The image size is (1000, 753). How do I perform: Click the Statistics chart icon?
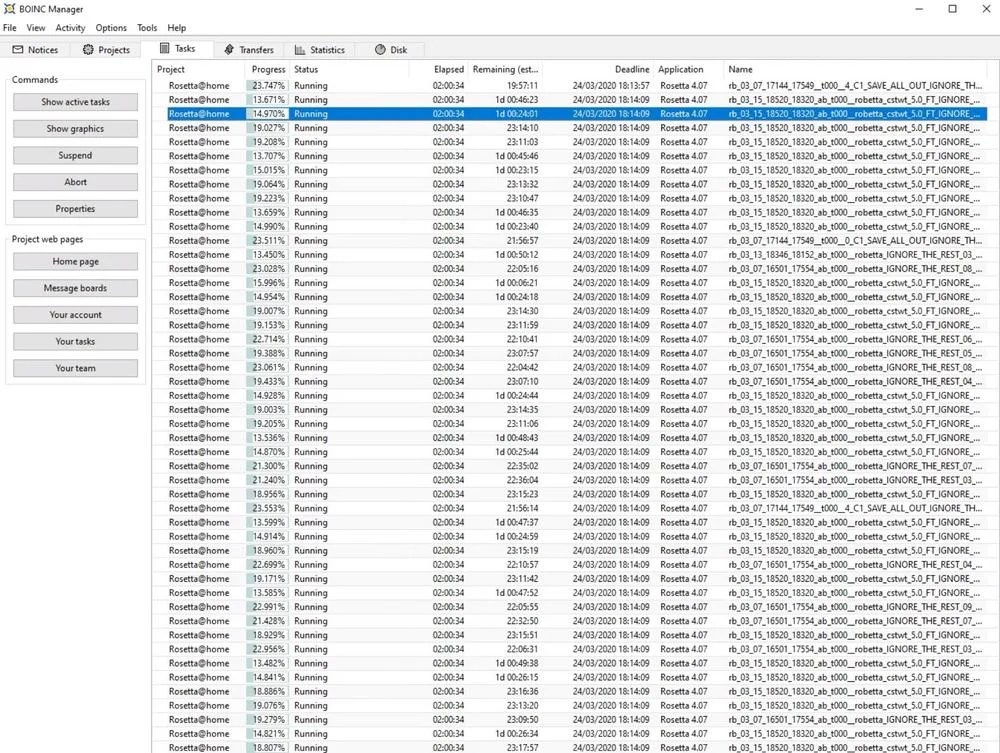pyautogui.click(x=300, y=50)
